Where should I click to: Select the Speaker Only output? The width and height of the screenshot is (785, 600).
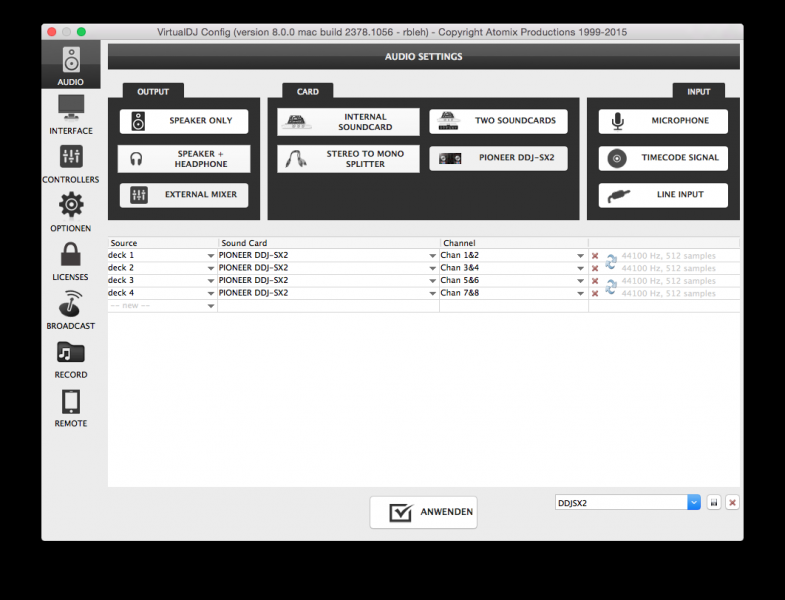click(x=184, y=121)
